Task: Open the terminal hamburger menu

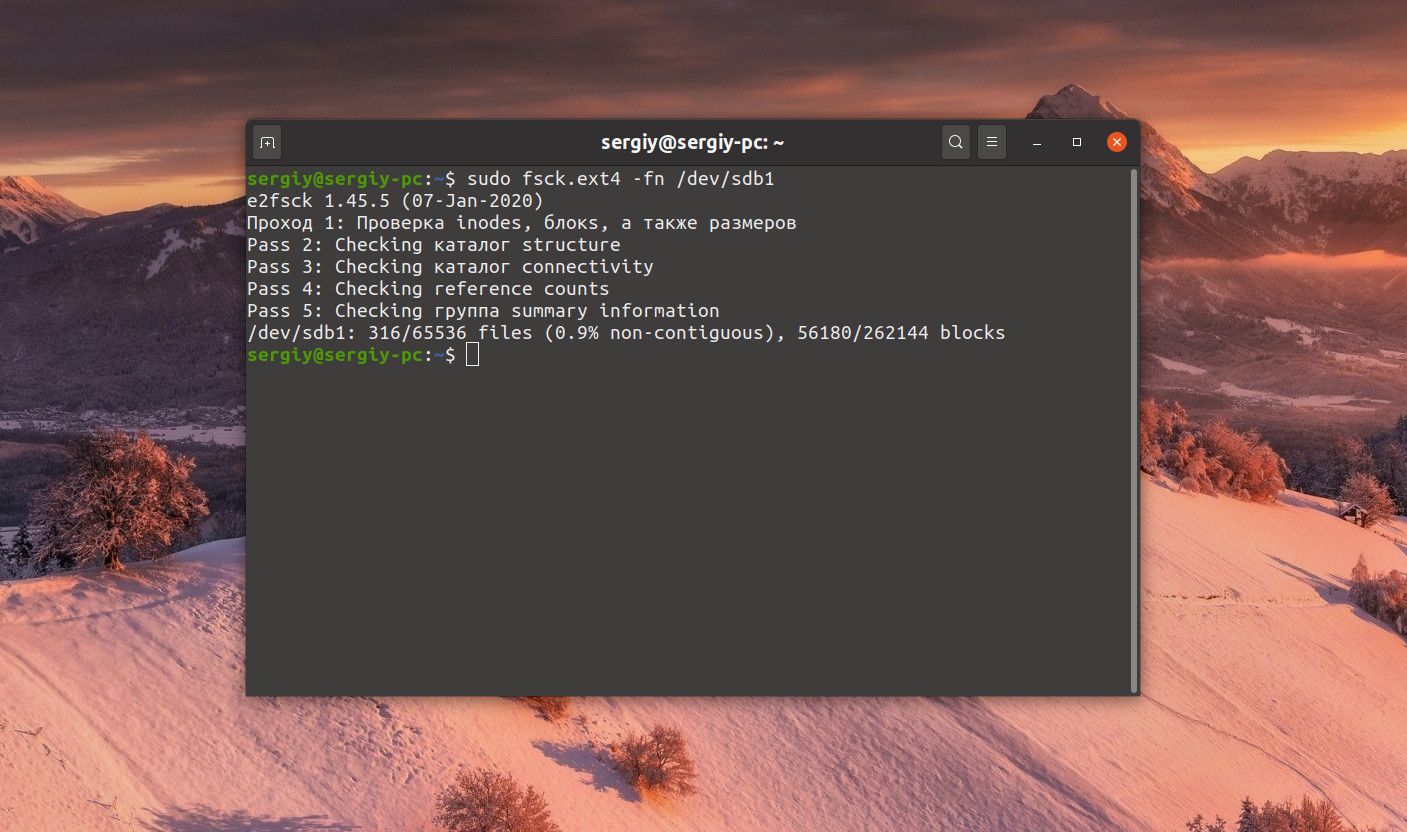Action: coord(992,143)
